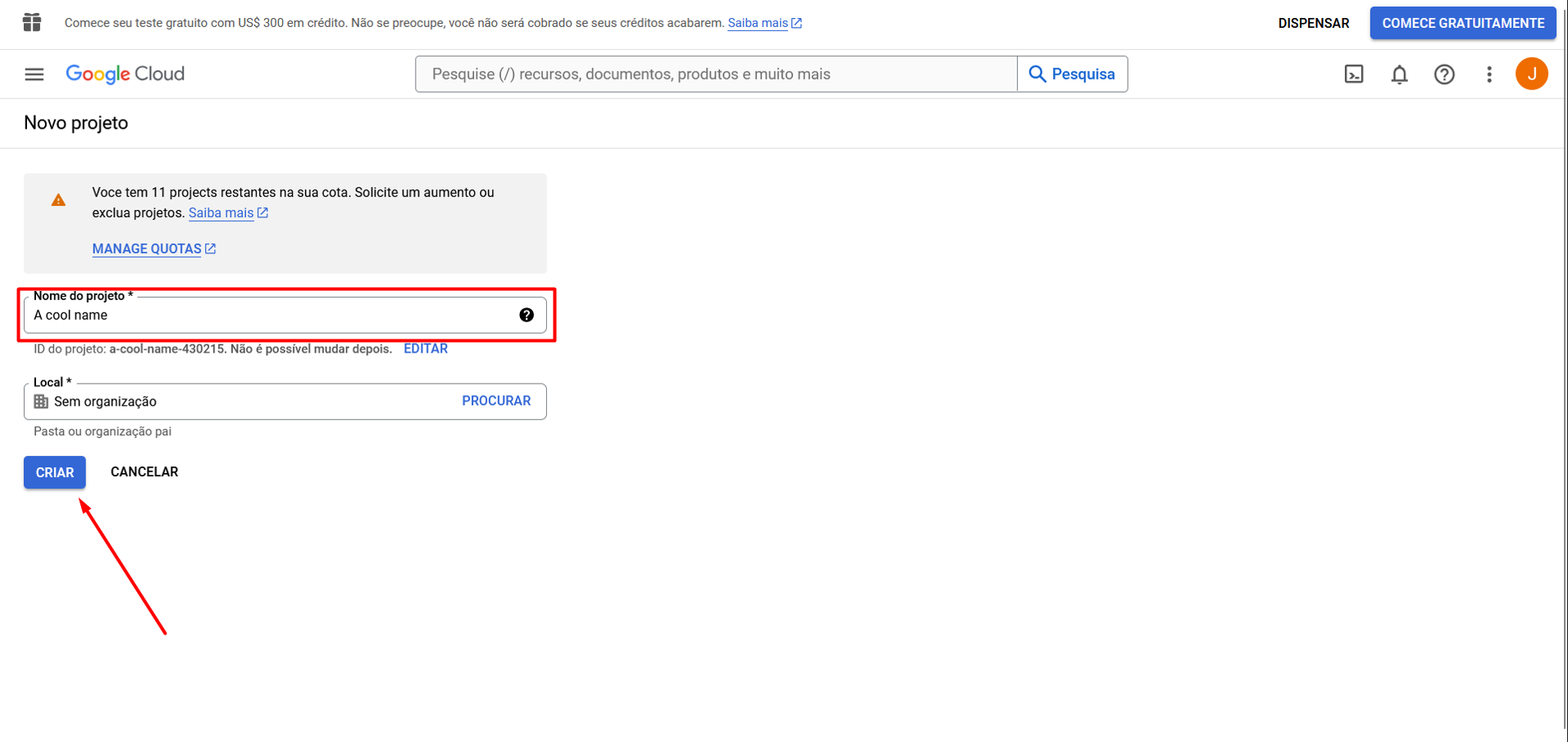Image resolution: width=1568 pixels, height=742 pixels.
Task: Click the organization building icon in Local field
Action: click(x=41, y=402)
